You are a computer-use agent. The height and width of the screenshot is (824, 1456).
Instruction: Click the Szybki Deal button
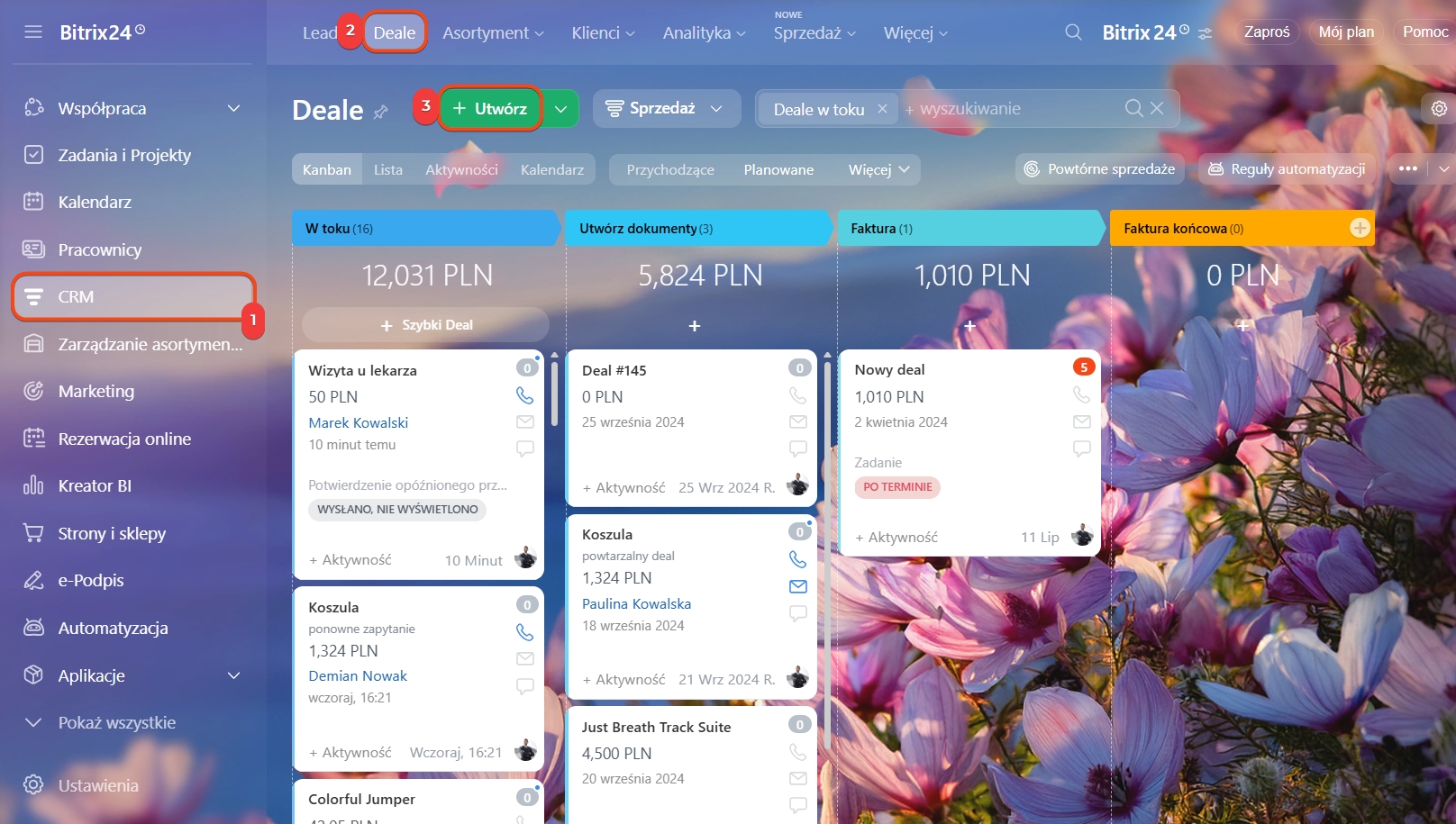coord(425,324)
